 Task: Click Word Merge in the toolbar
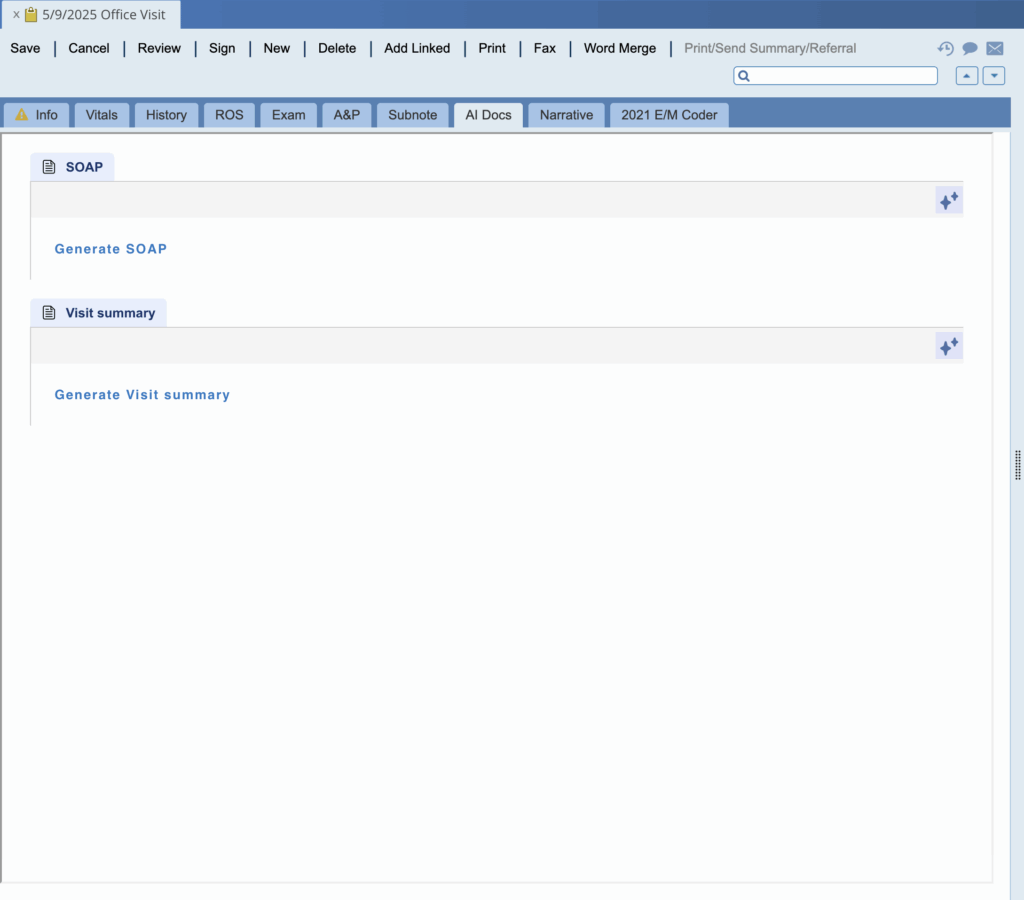[x=620, y=48]
